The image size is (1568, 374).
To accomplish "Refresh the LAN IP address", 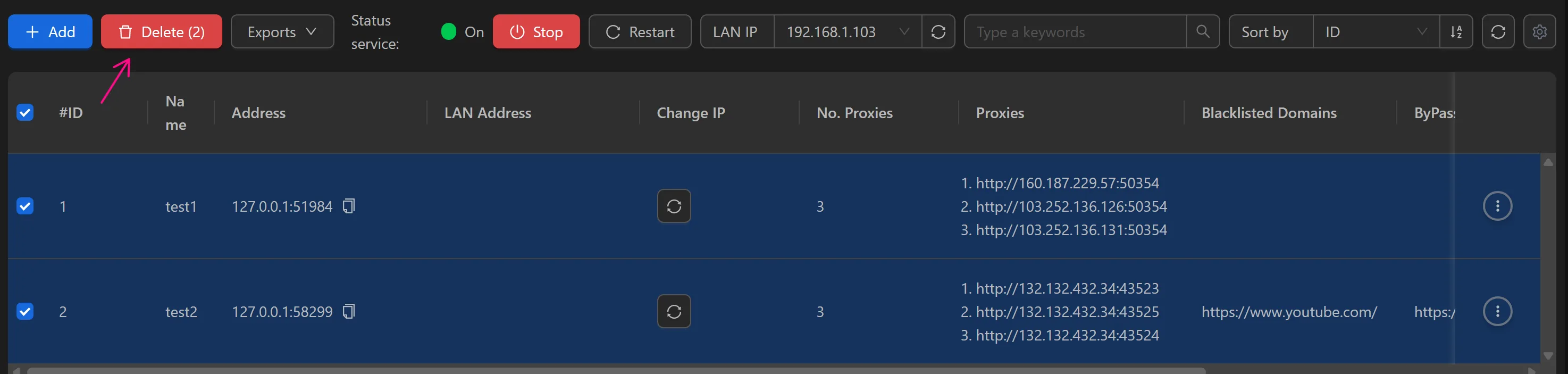I will pos(938,32).
